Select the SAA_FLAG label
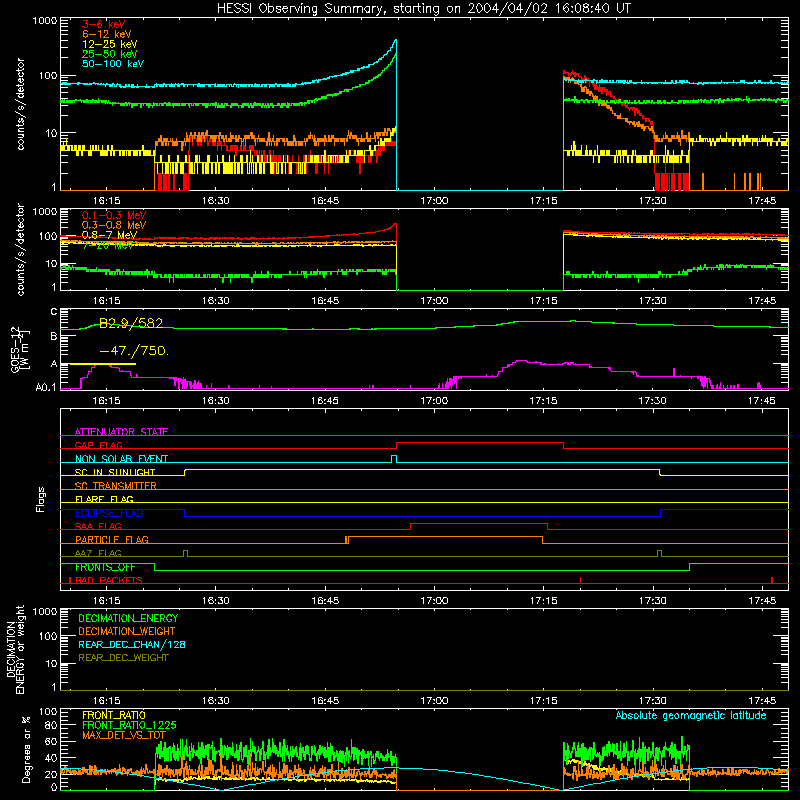 click(x=98, y=526)
